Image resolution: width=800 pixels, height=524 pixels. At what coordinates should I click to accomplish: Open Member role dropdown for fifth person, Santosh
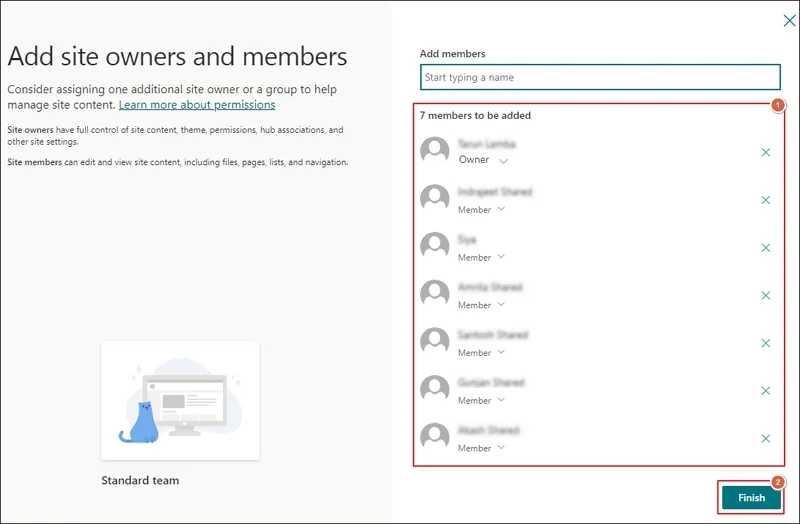click(481, 353)
